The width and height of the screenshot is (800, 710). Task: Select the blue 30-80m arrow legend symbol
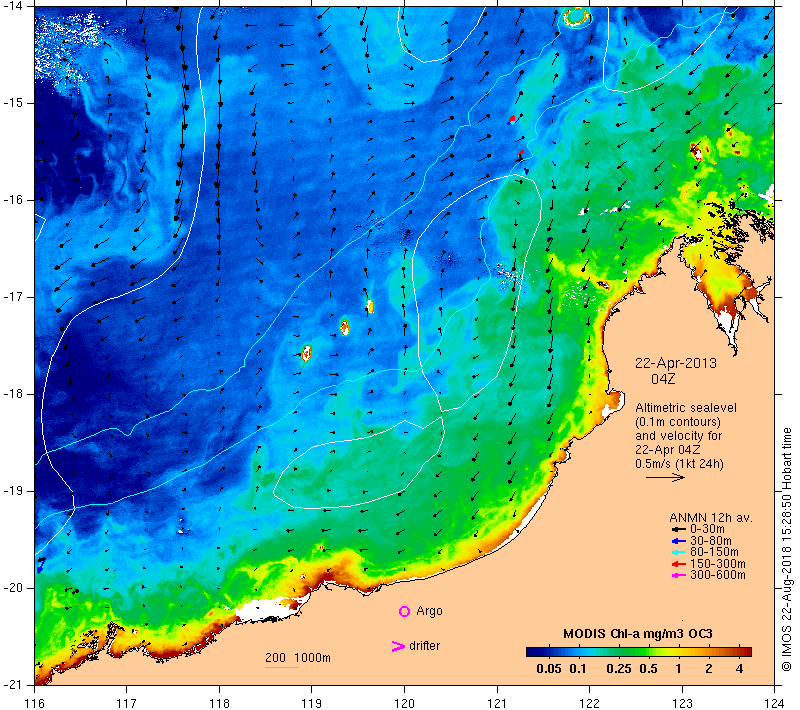click(x=678, y=541)
